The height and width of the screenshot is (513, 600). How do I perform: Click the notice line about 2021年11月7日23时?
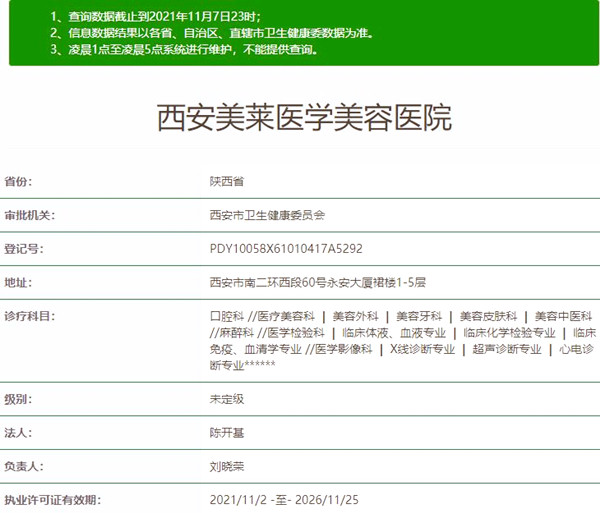point(155,16)
